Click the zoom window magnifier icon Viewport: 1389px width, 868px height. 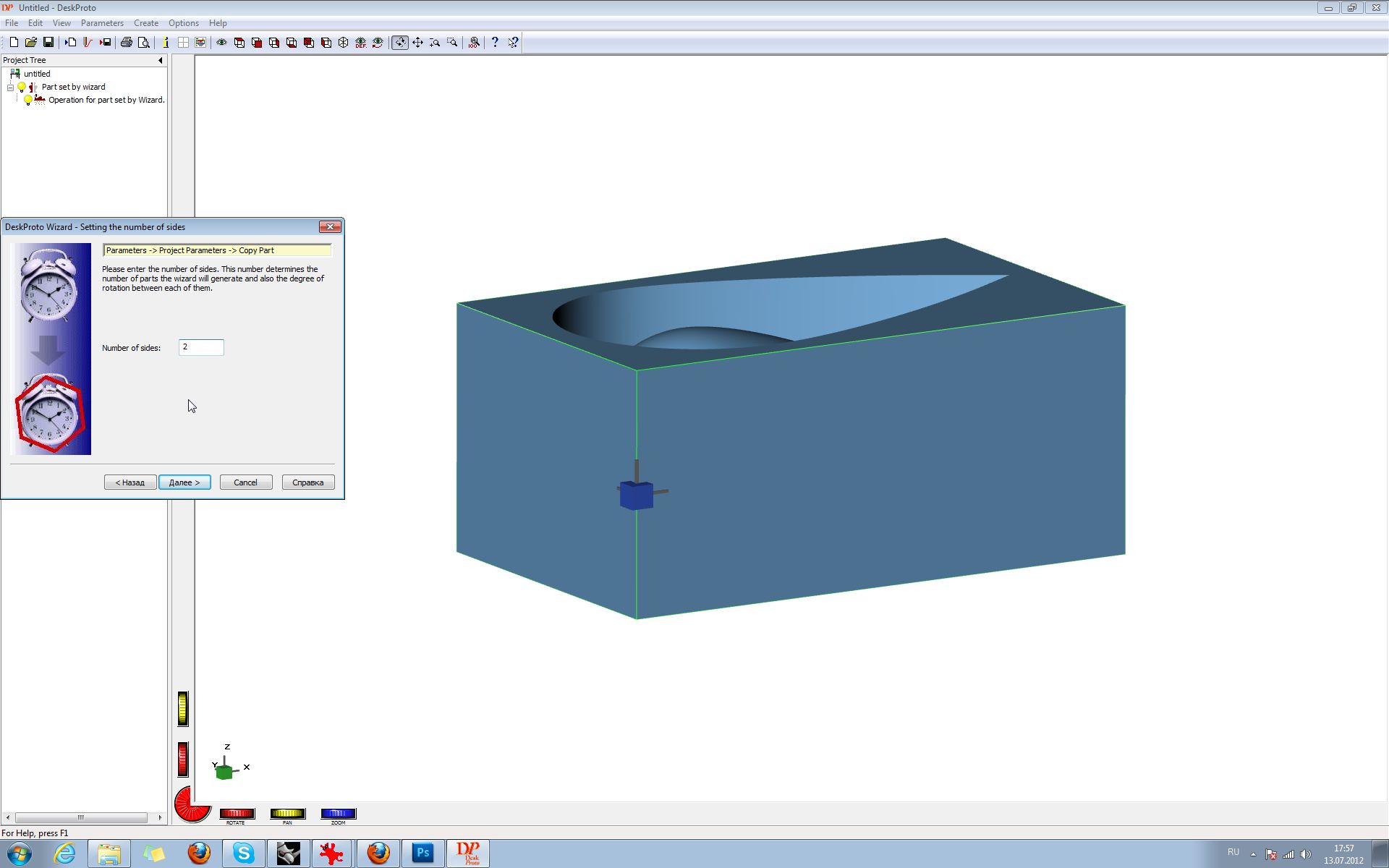pyautogui.click(x=452, y=43)
